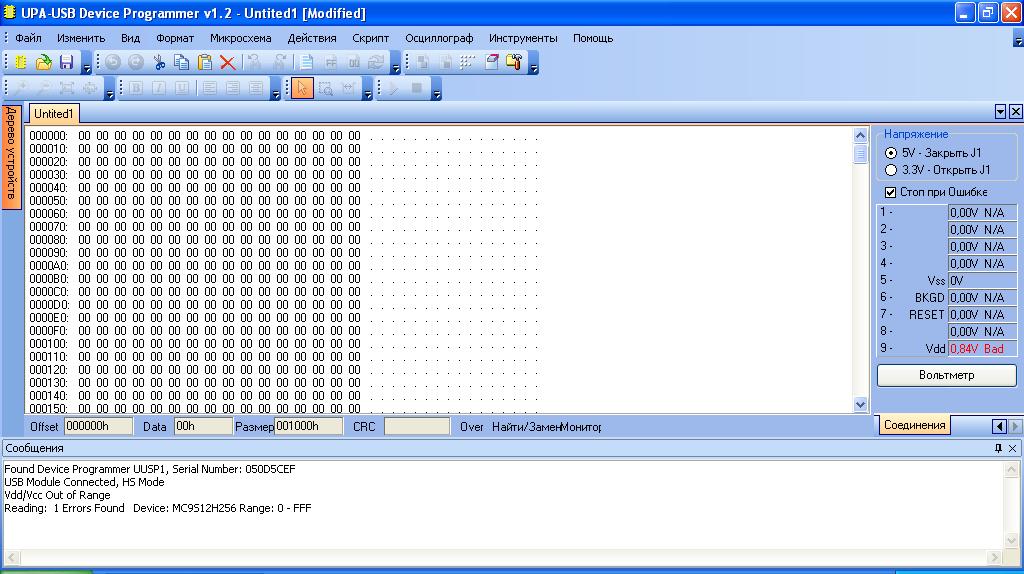Click the New file chip icon
Screen dimensions: 1024x574
(20, 62)
